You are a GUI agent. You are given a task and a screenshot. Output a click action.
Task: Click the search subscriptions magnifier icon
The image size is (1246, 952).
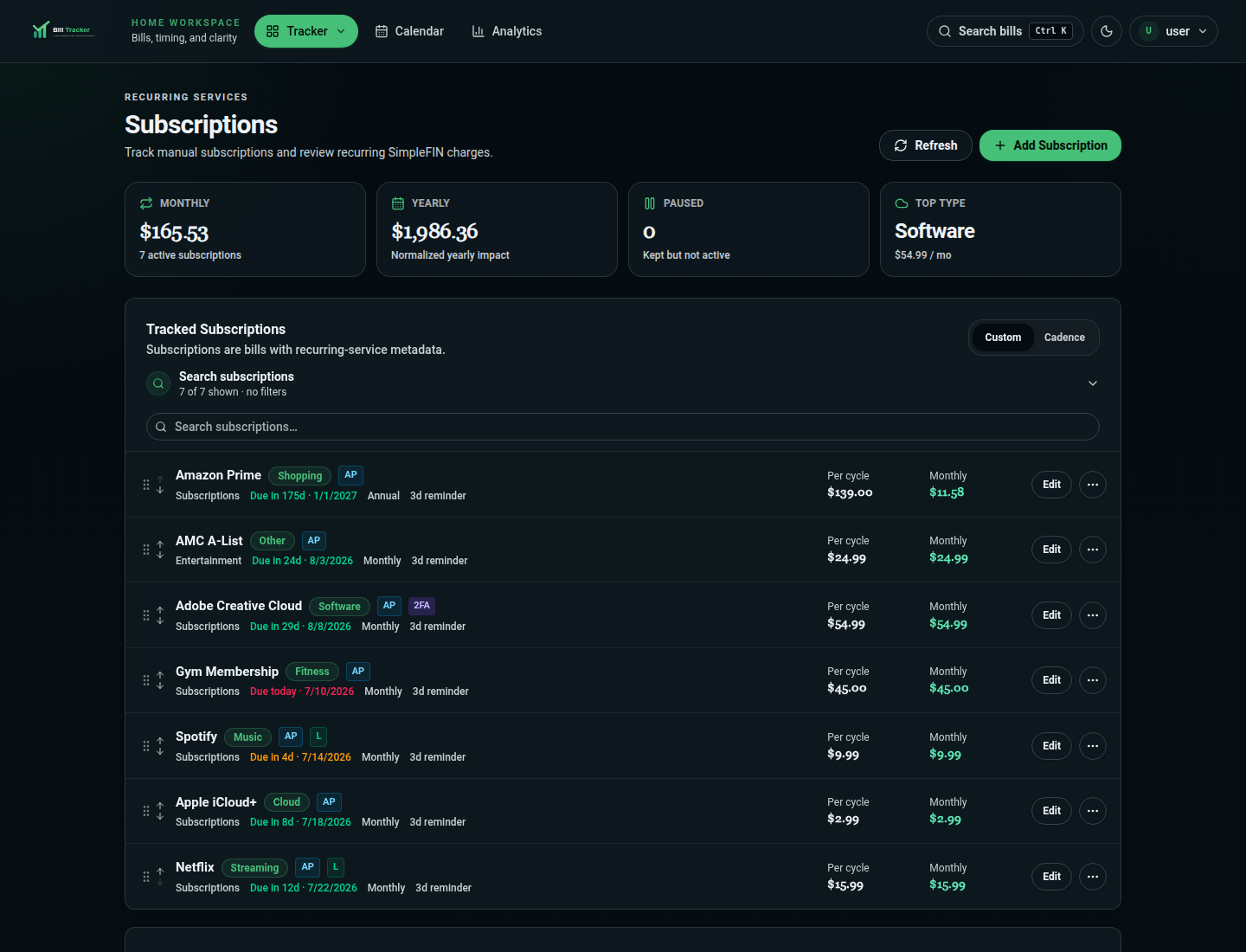click(x=158, y=383)
